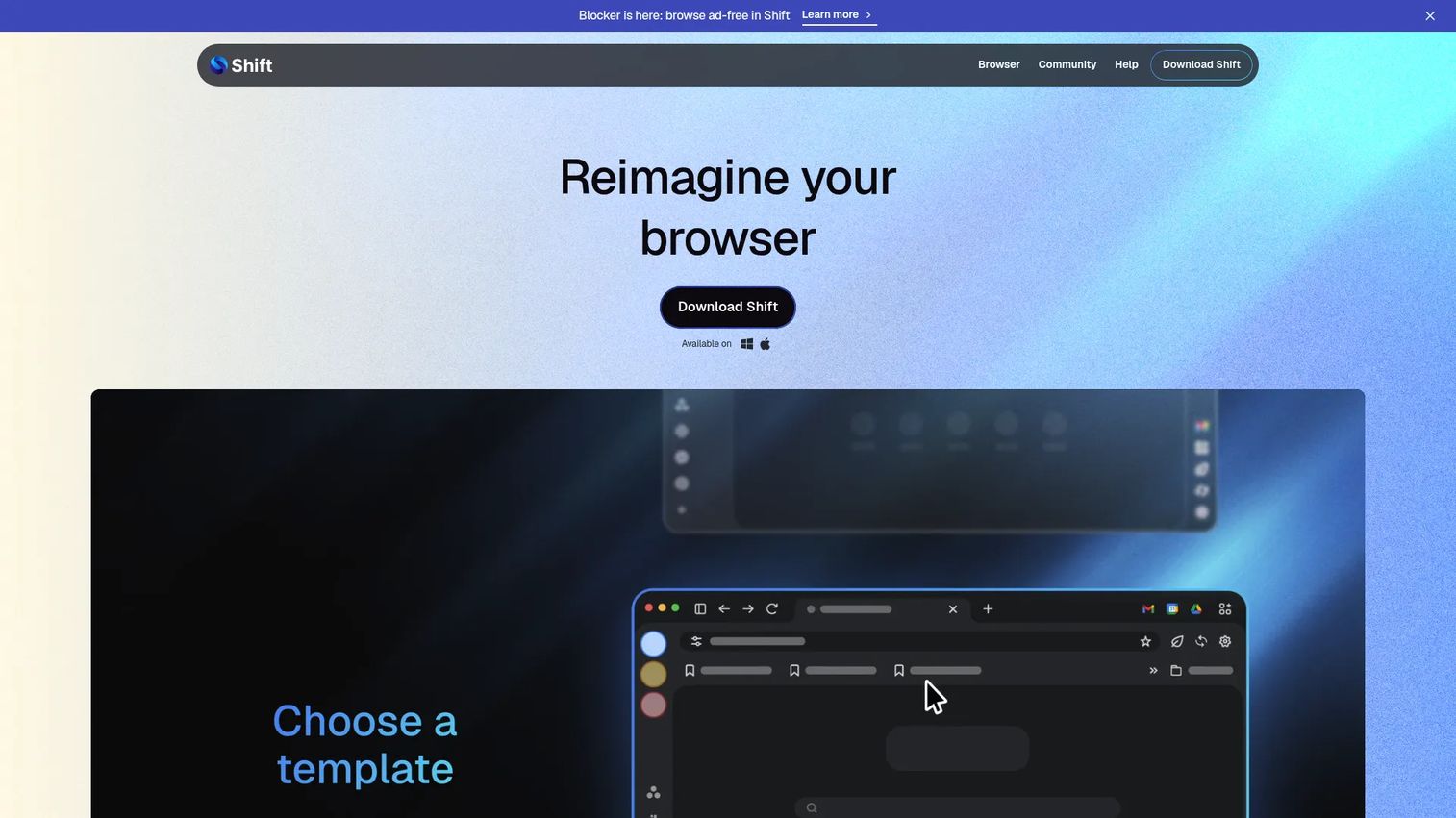Click the "Blocker is here" banner text
The image size is (1456, 818).
684,15
